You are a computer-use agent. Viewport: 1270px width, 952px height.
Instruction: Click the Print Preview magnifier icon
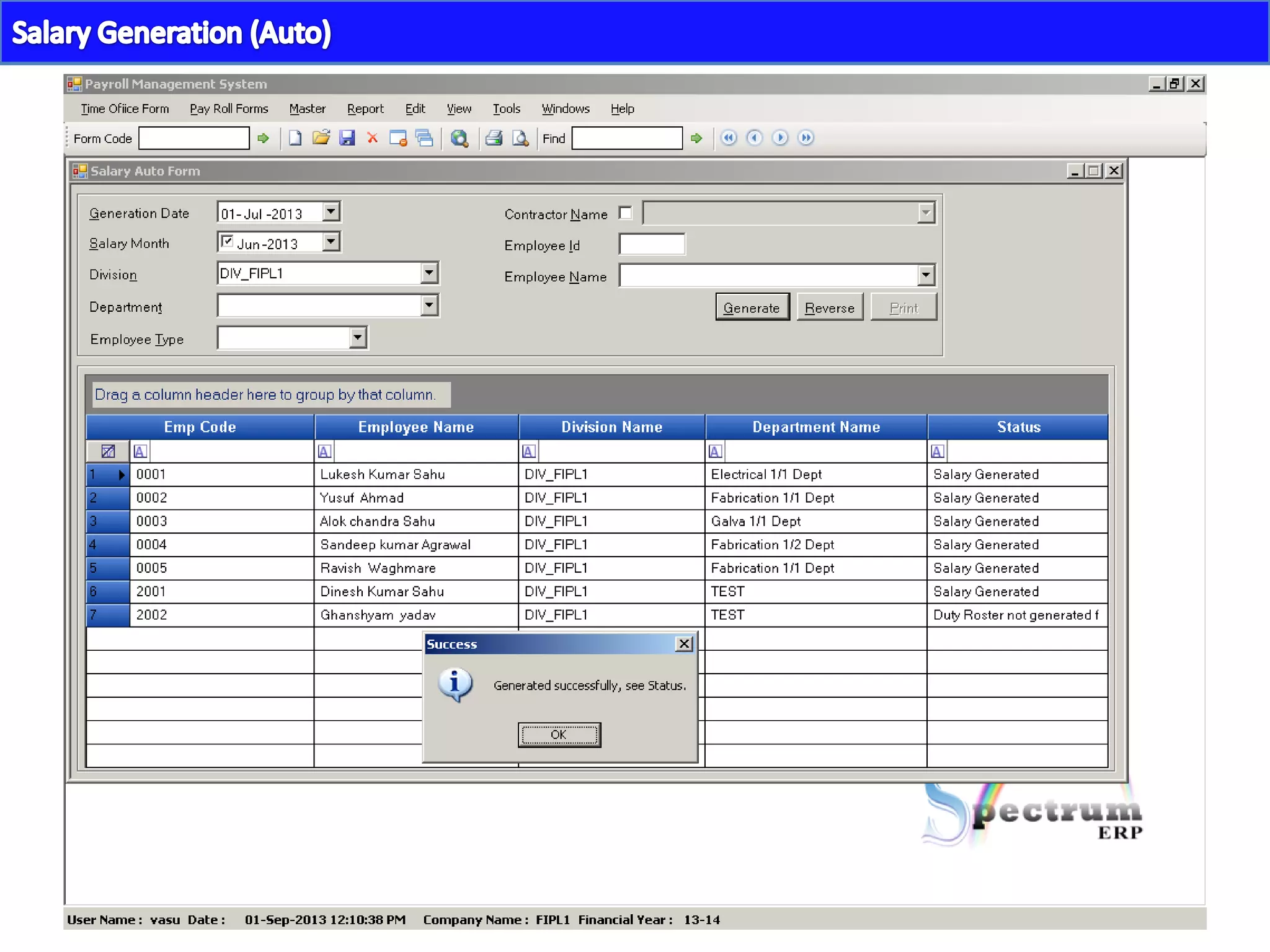point(520,138)
